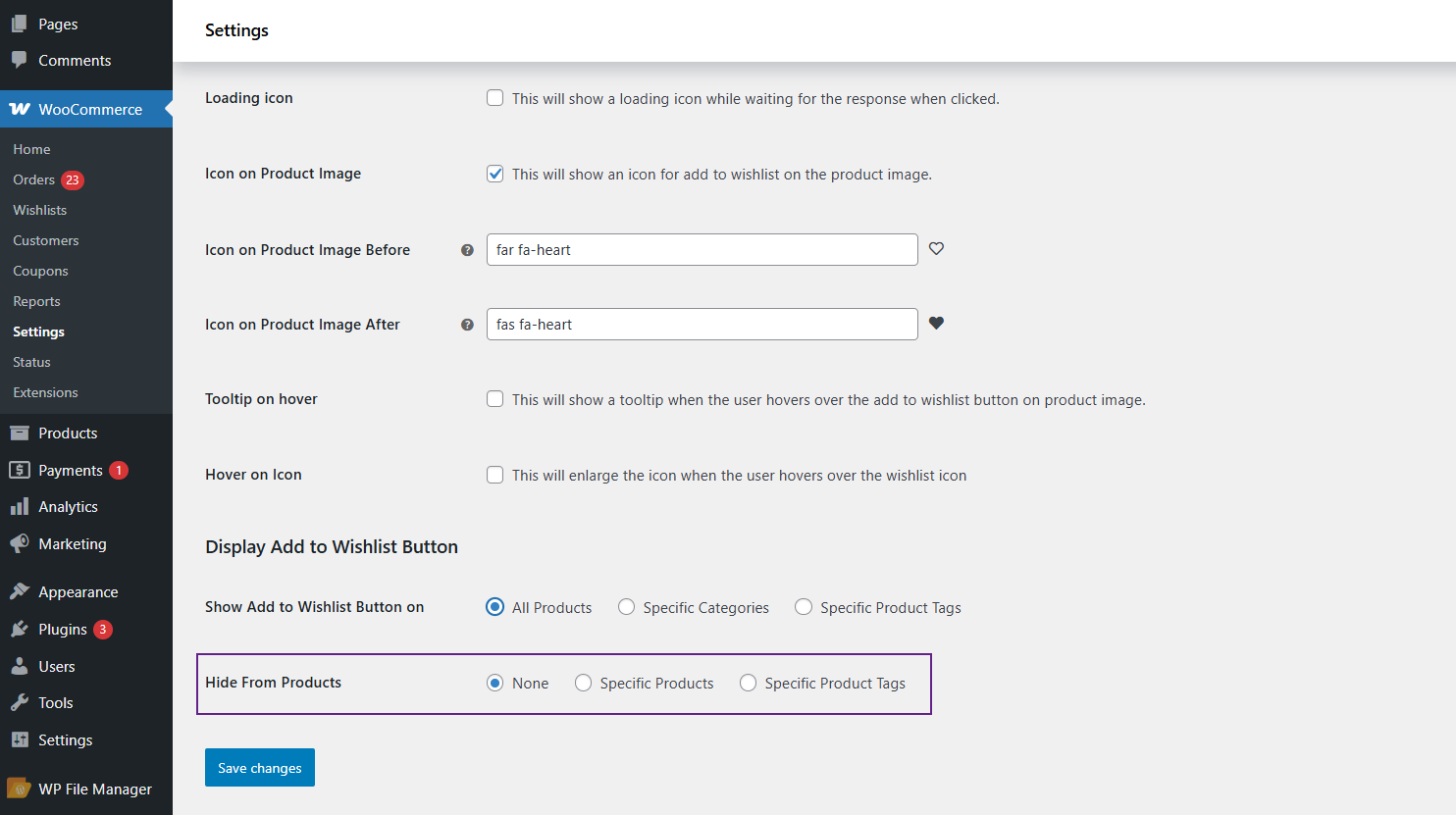This screenshot has height=815, width=1456.
Task: Tick the Hover on Icon checkbox
Action: [495, 475]
